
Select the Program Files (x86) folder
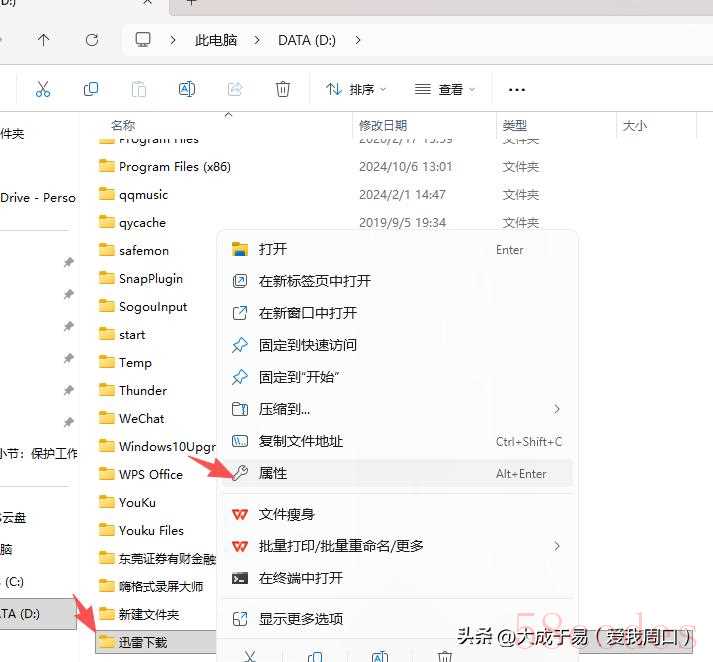[x=174, y=167]
